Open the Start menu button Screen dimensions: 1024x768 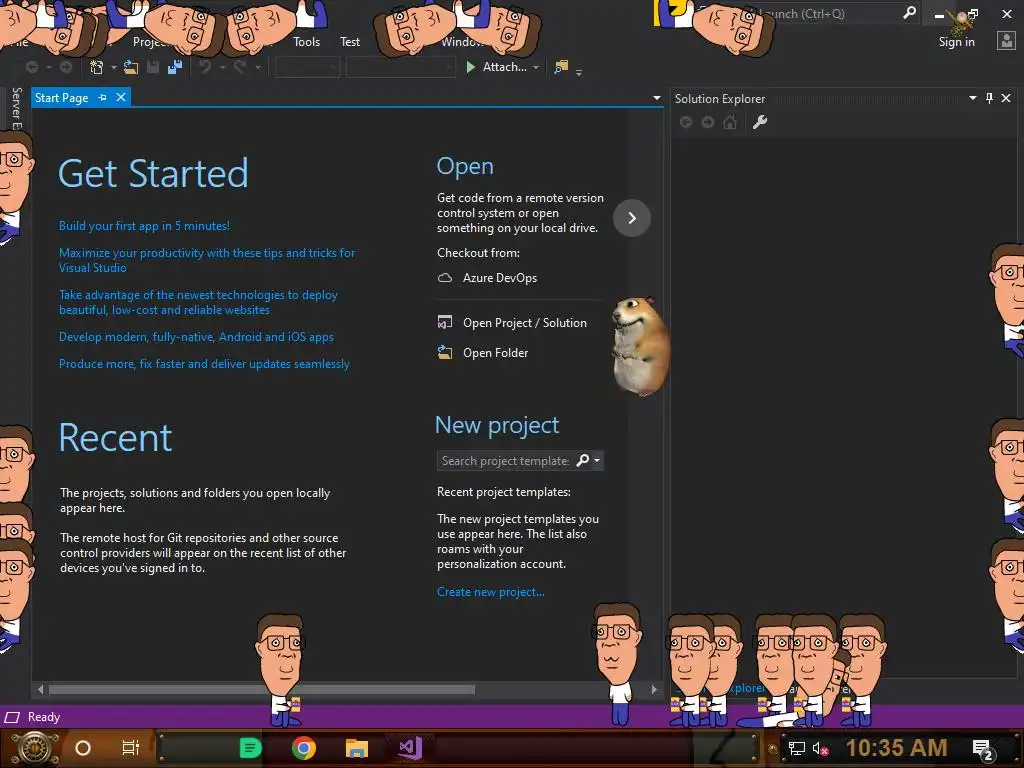click(35, 748)
